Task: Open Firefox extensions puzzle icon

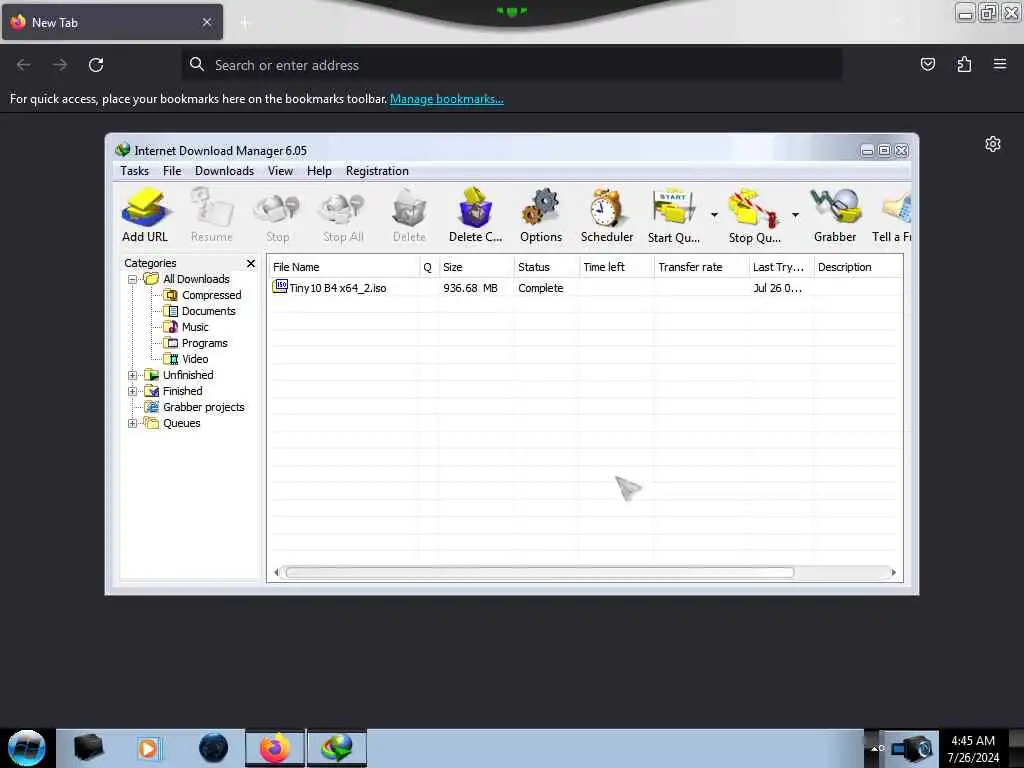Action: coord(964,64)
